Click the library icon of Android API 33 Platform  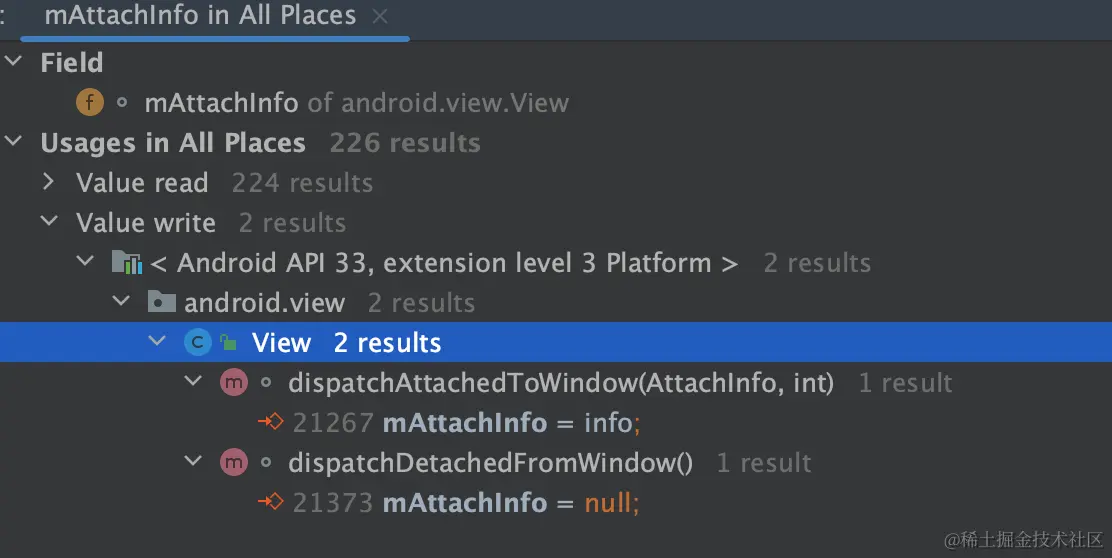point(126,263)
